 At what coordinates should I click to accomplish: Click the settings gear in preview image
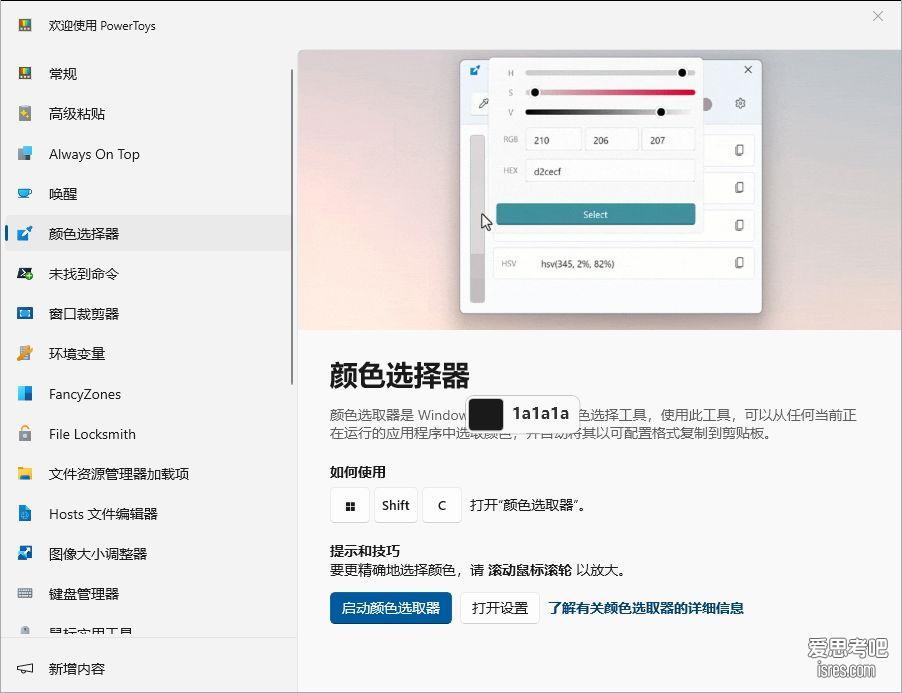[x=740, y=104]
